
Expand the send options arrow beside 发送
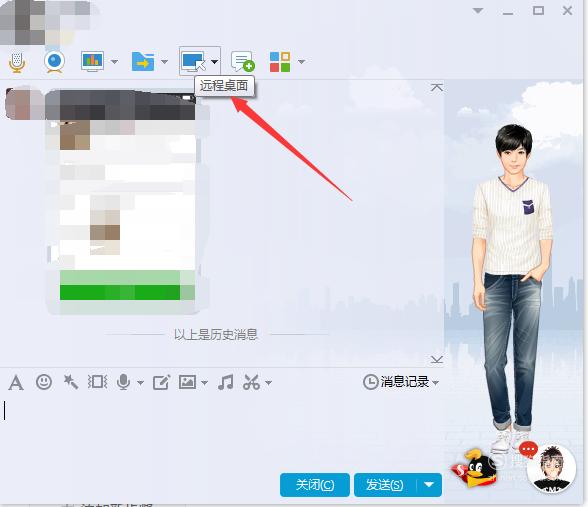429,485
